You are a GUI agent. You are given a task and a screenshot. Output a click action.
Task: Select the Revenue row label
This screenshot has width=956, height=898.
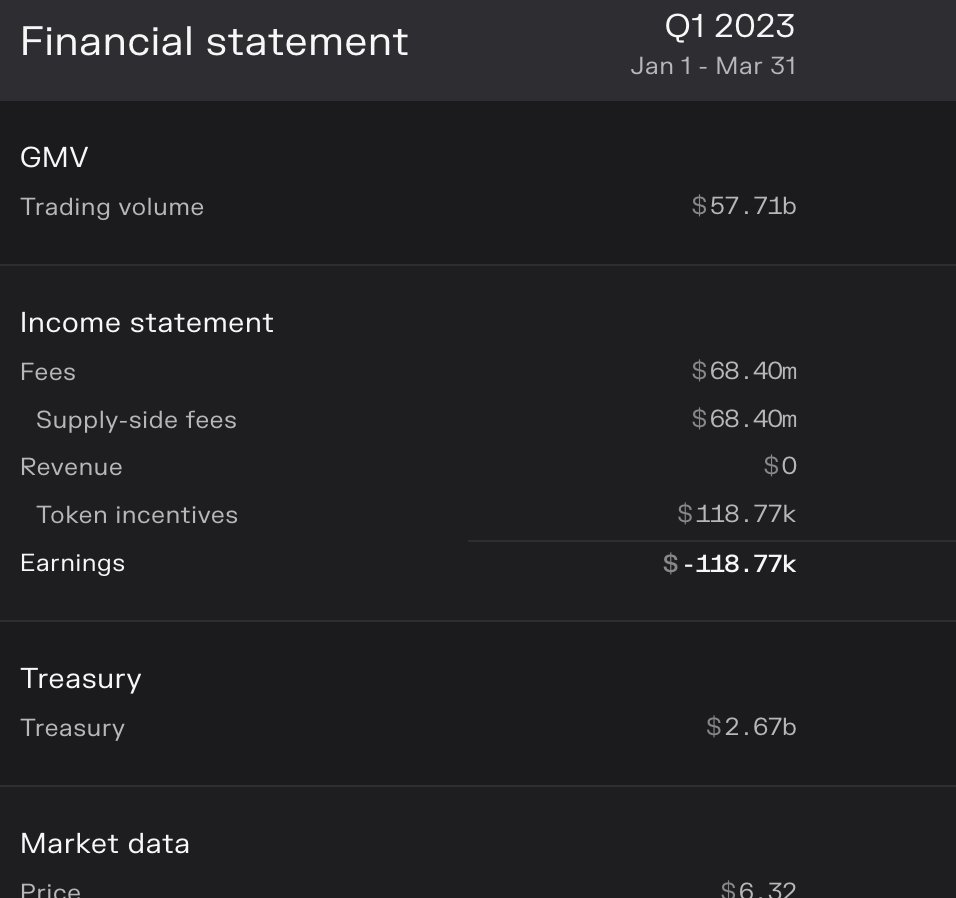pyautogui.click(x=71, y=467)
